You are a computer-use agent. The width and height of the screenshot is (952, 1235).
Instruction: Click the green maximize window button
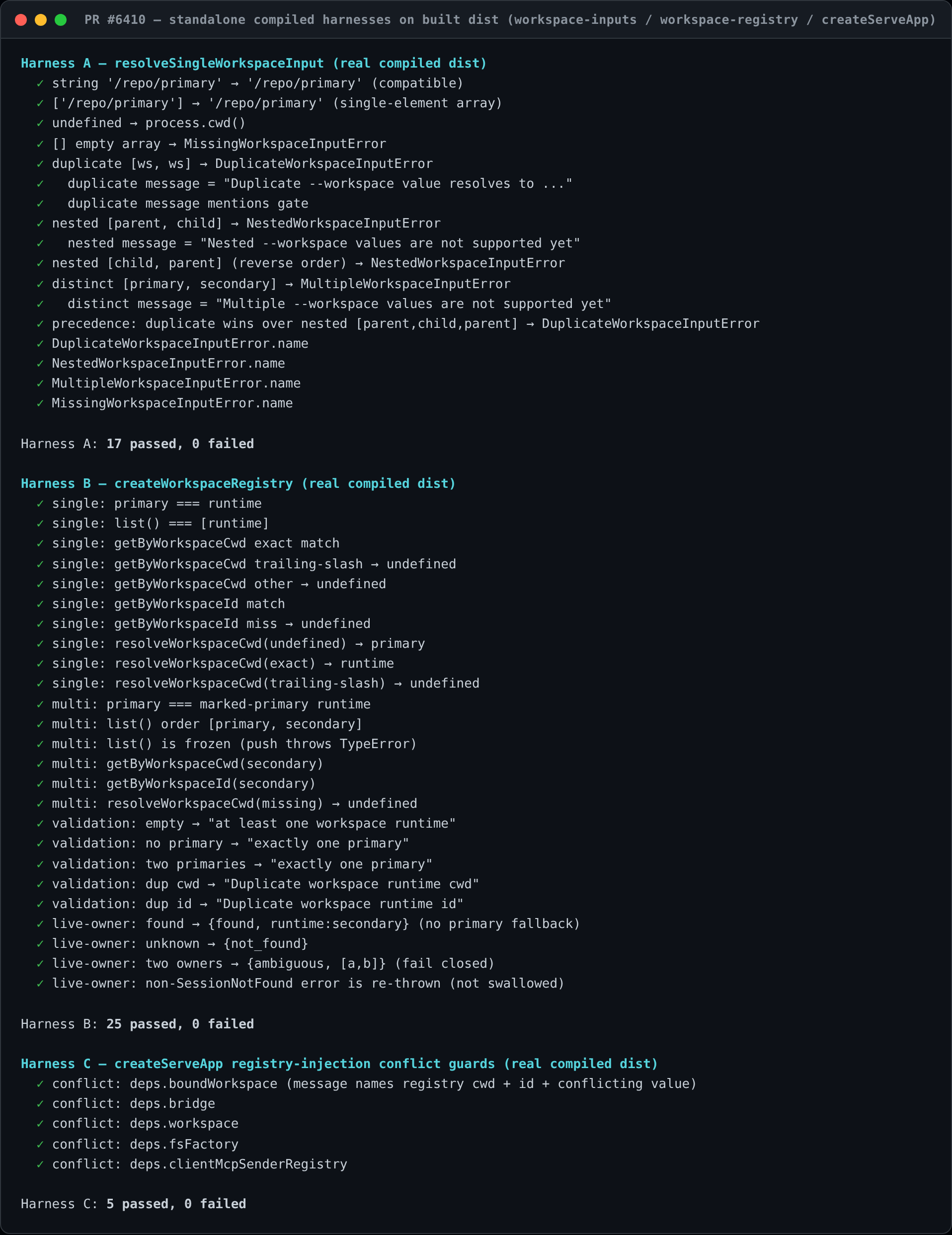coord(61,20)
